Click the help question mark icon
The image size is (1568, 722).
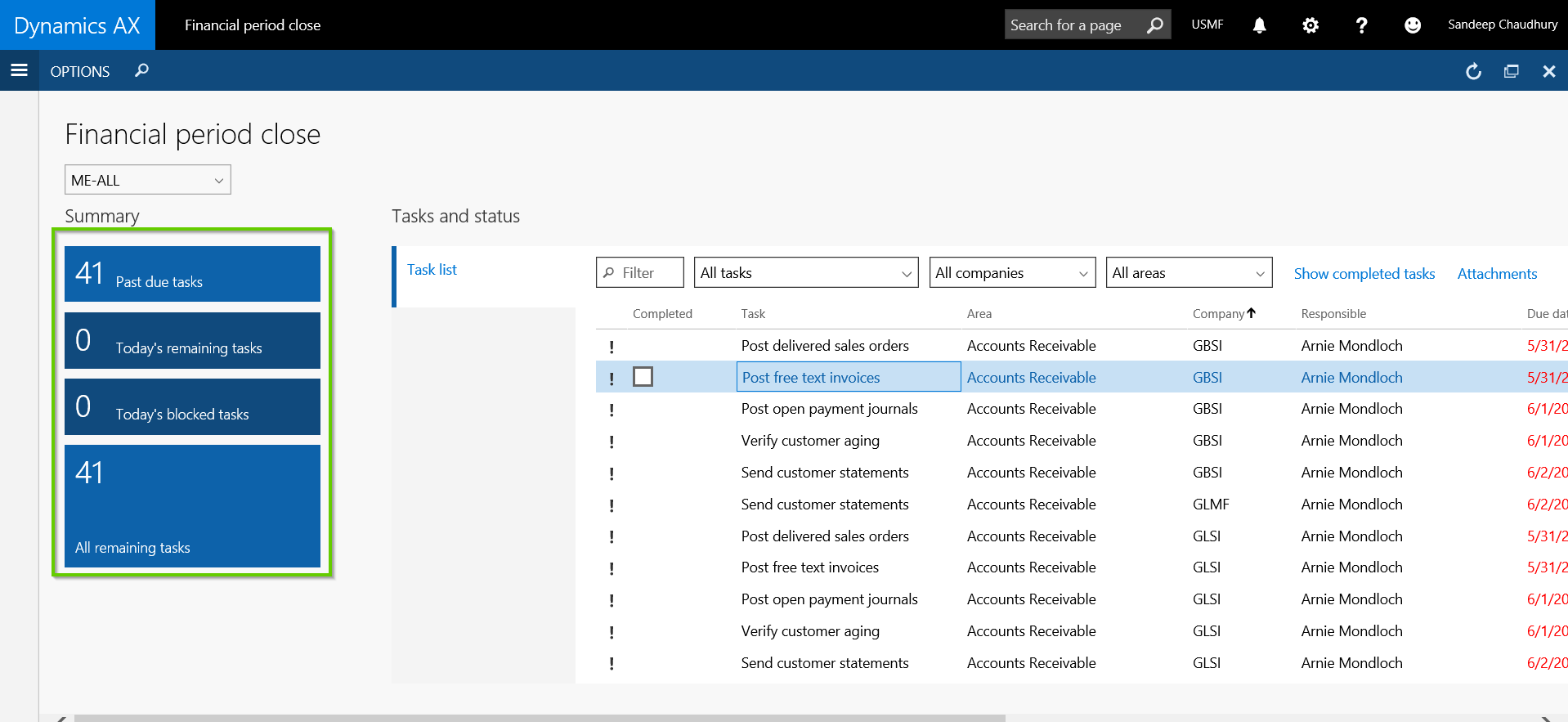pyautogui.click(x=1361, y=25)
